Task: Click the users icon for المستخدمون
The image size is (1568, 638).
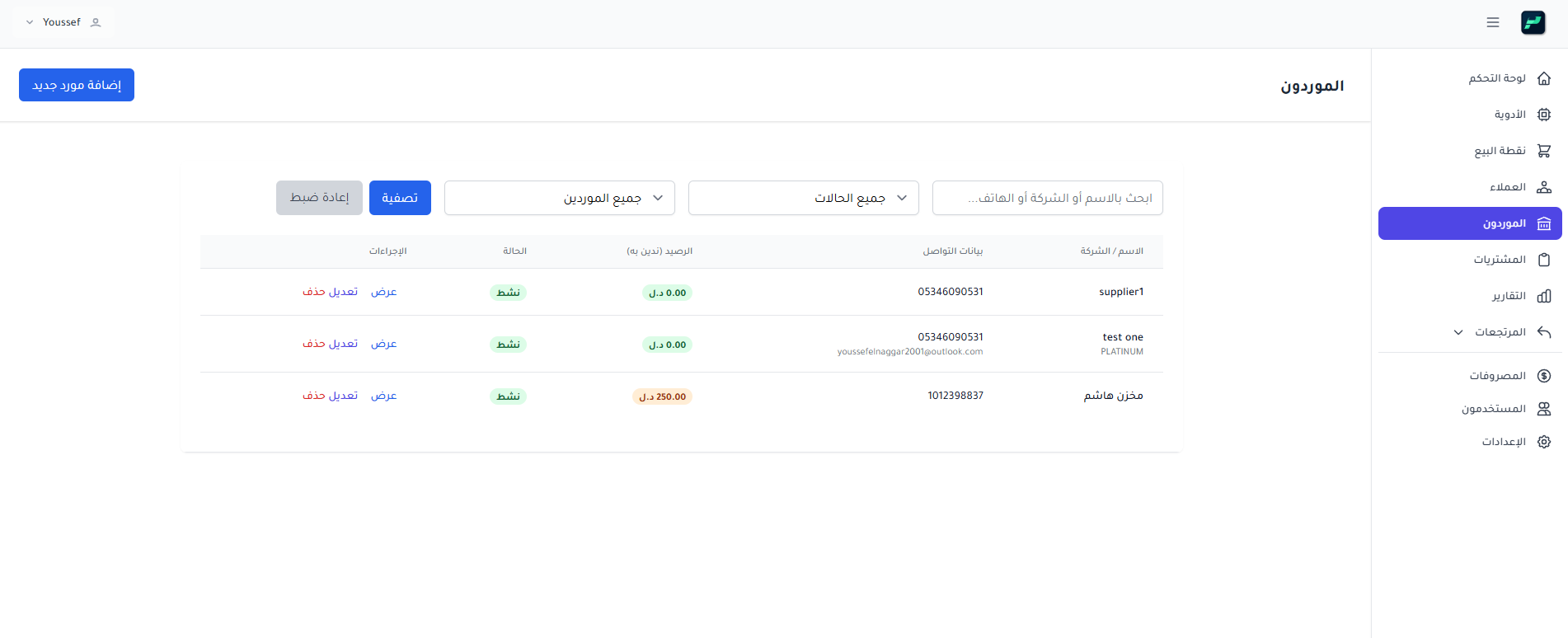Action: point(1544,409)
